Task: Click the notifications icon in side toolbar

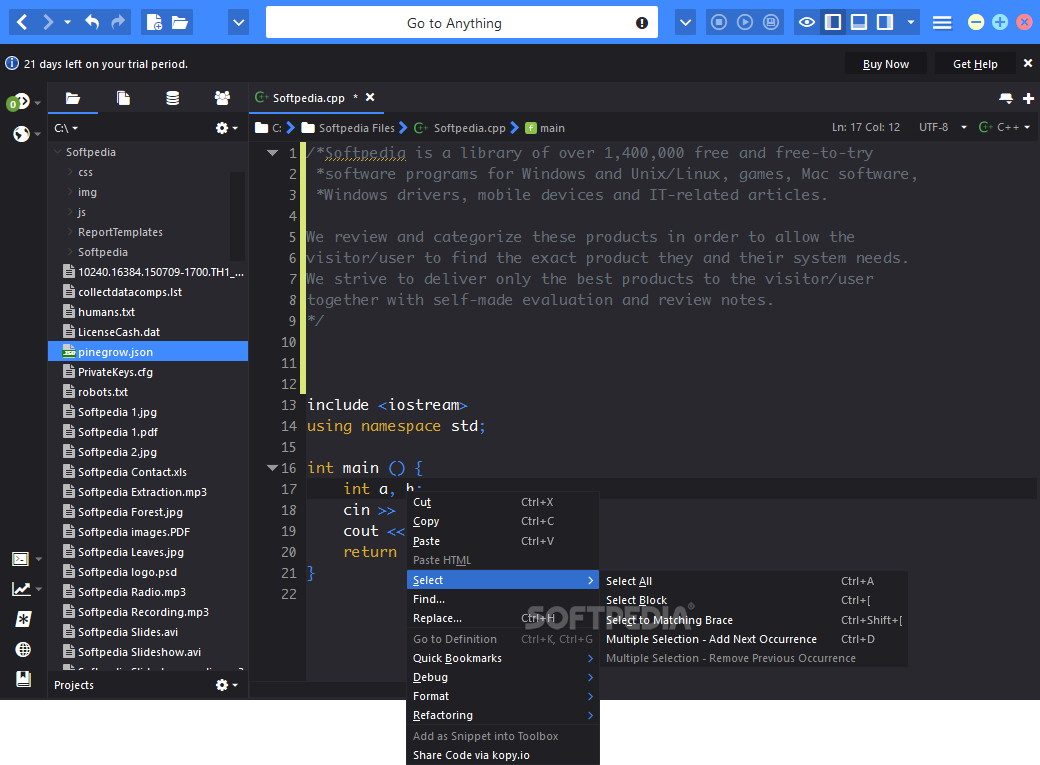Action: tap(19, 102)
